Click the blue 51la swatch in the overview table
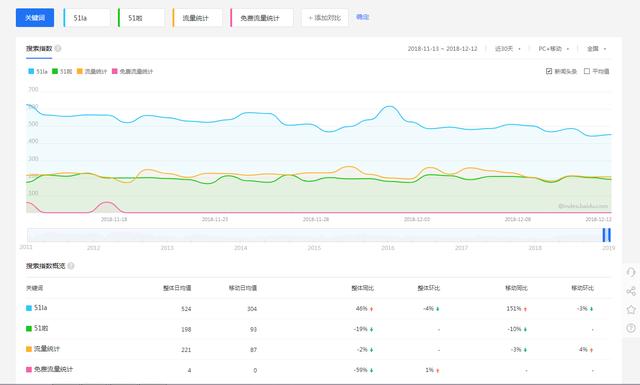Image resolution: width=640 pixels, height=385 pixels. (29, 308)
